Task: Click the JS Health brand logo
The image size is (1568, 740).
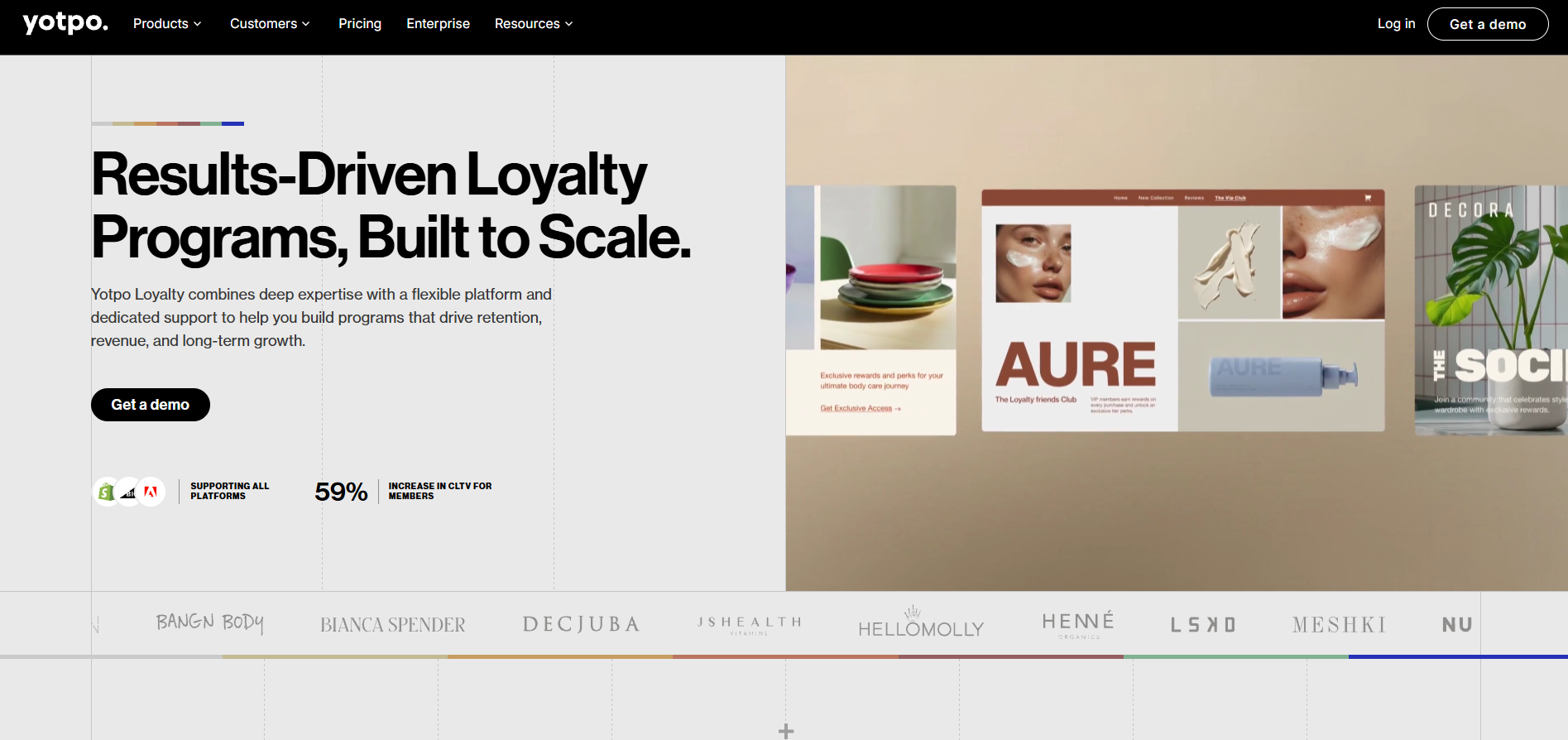Action: coord(750,625)
